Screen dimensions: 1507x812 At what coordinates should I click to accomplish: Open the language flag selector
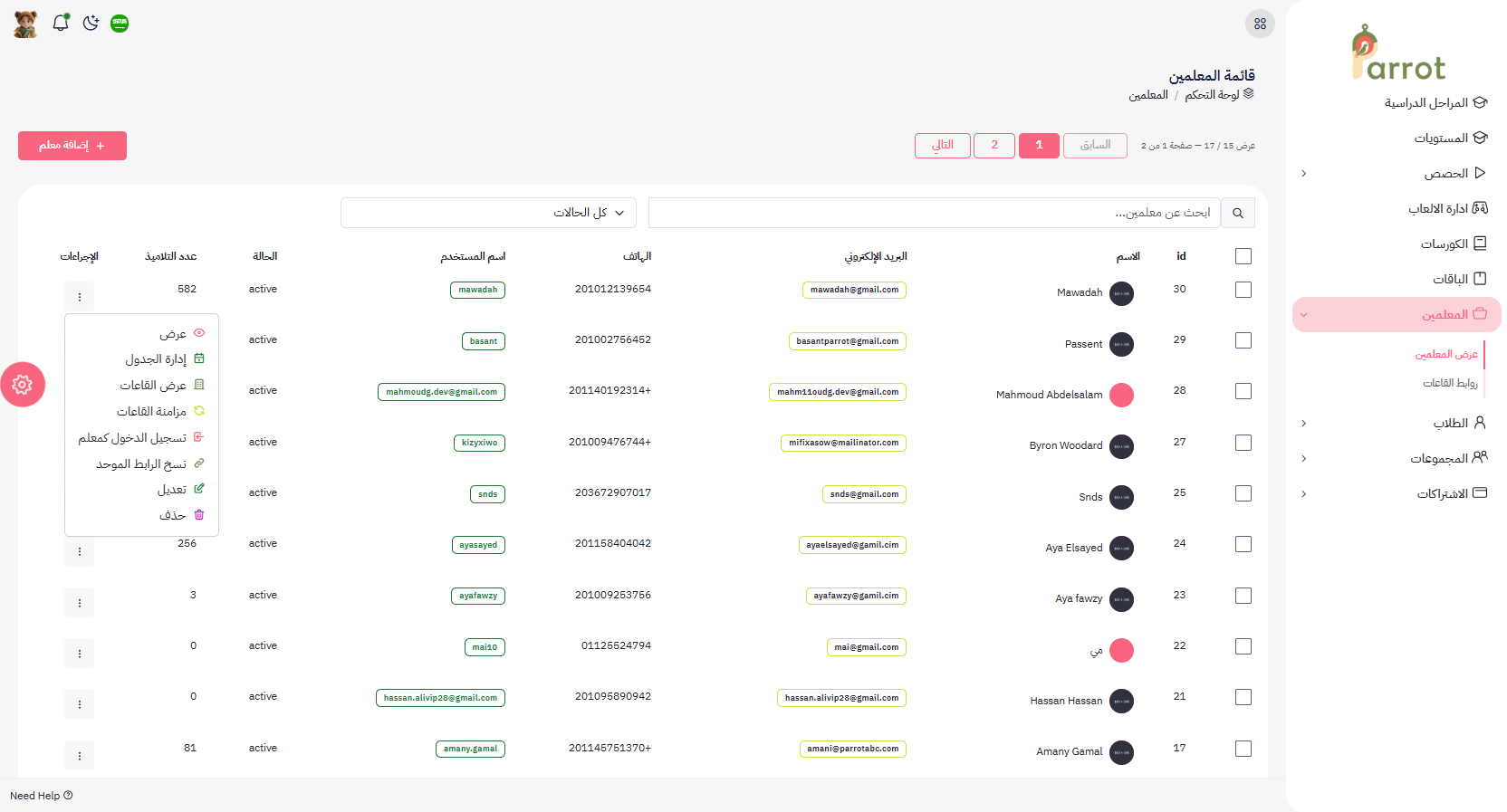pyautogui.click(x=120, y=24)
